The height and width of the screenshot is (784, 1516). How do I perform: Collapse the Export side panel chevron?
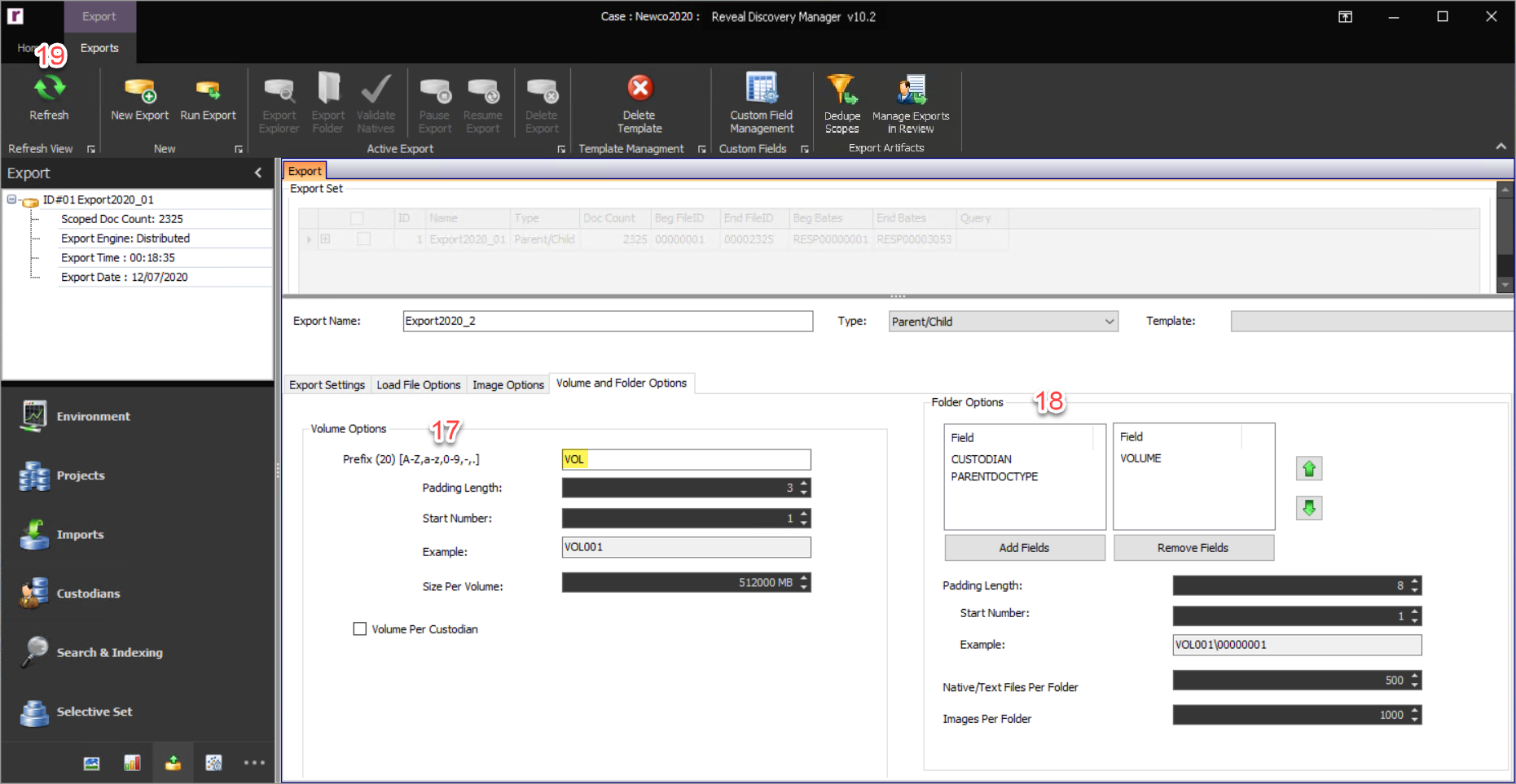(258, 173)
